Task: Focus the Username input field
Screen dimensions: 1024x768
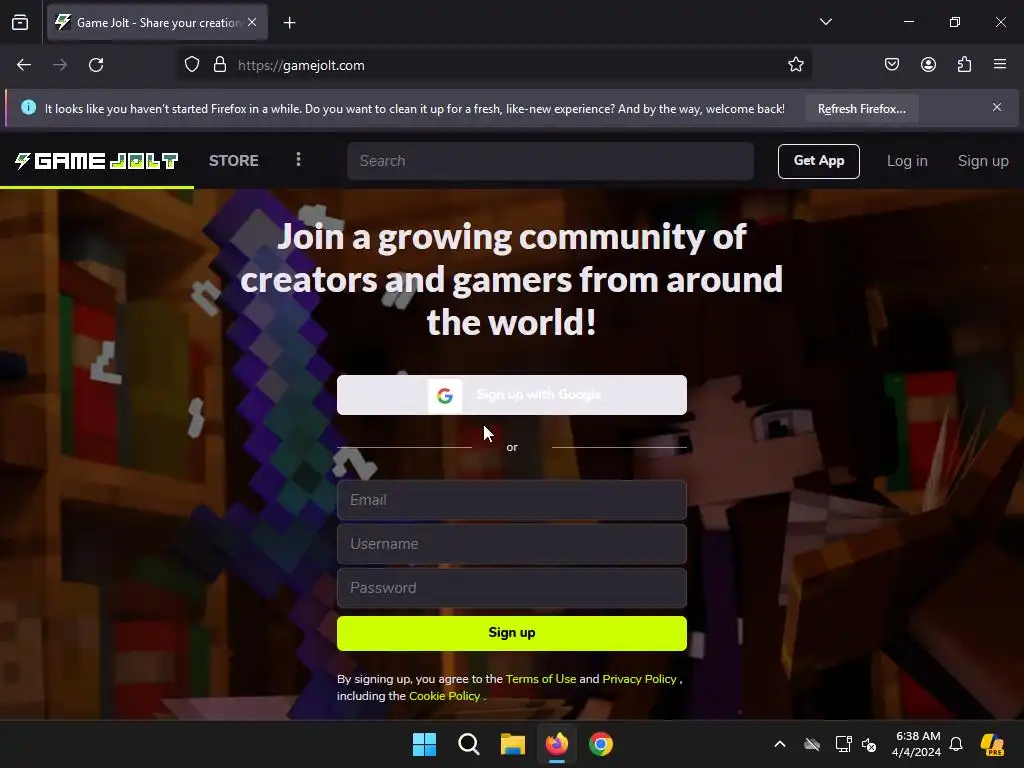Action: click(512, 544)
